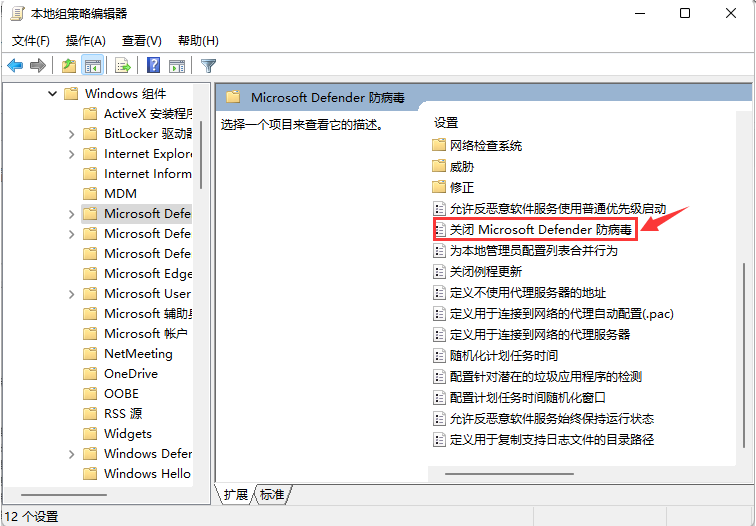Select the 关闭 Microsoft Defender 防病毒 policy
756x526 pixels.
540,230
